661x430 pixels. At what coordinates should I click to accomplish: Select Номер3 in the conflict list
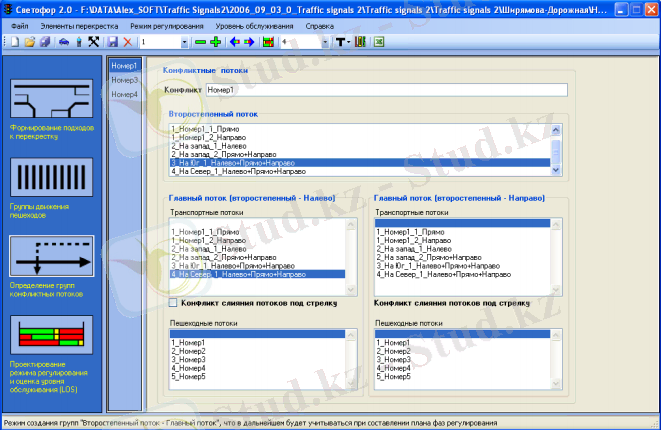[x=125, y=80]
